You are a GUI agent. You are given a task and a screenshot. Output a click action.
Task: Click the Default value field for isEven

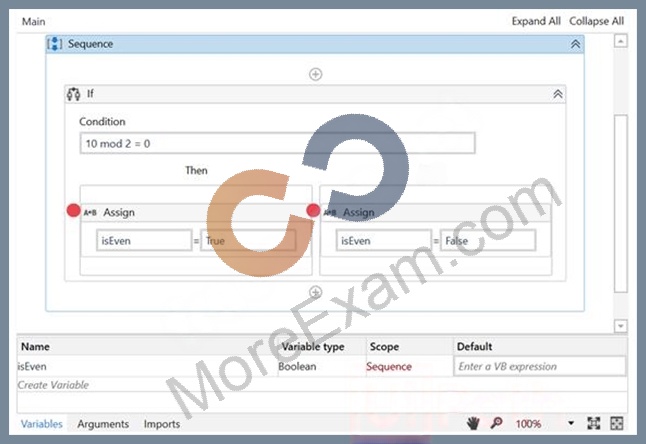540,366
